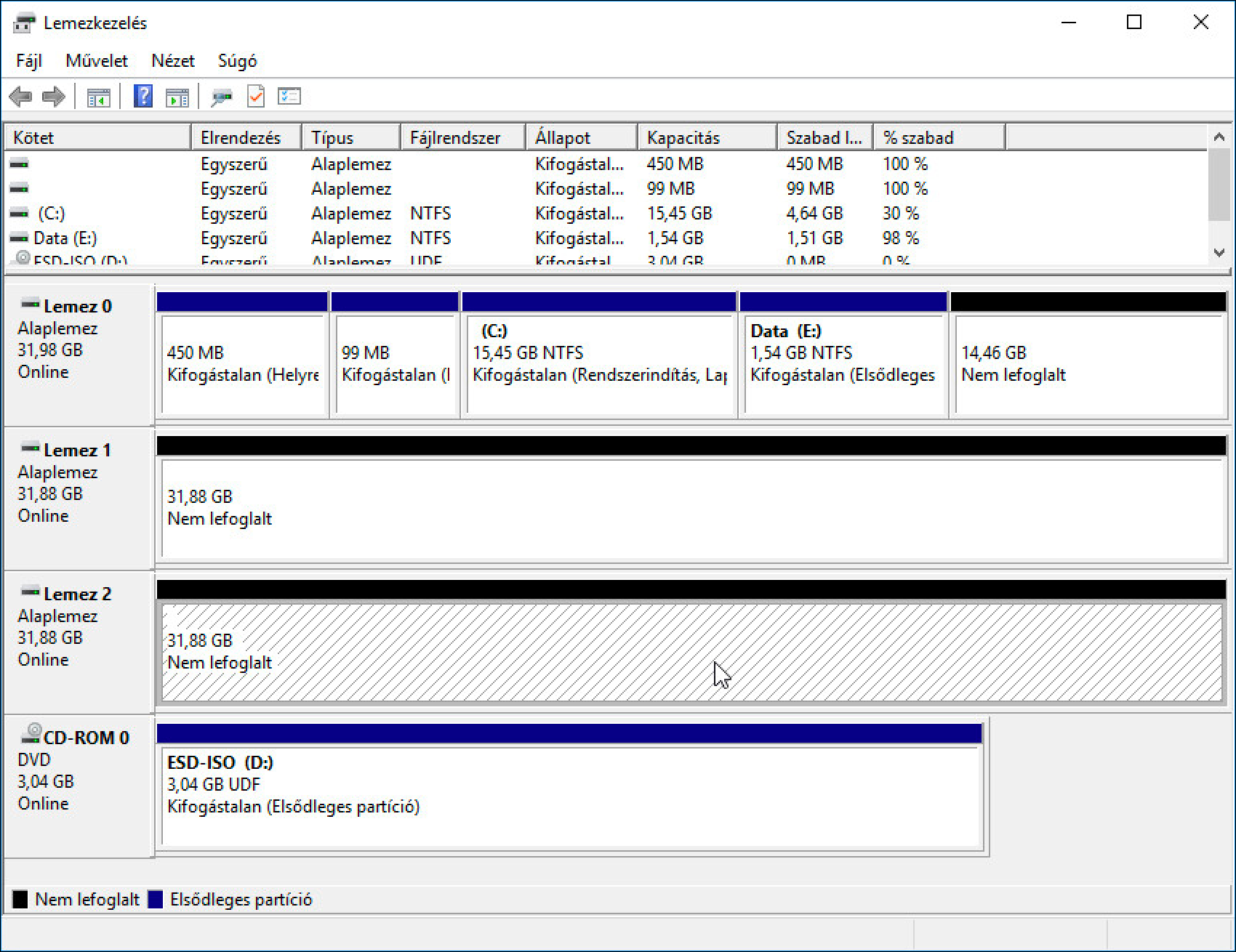Open Help via the question-mark icon
The image size is (1236, 952).
(x=143, y=96)
